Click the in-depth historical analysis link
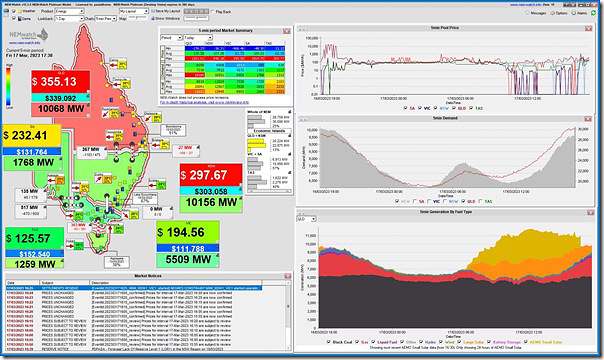The height and width of the screenshot is (360, 604). (205, 102)
